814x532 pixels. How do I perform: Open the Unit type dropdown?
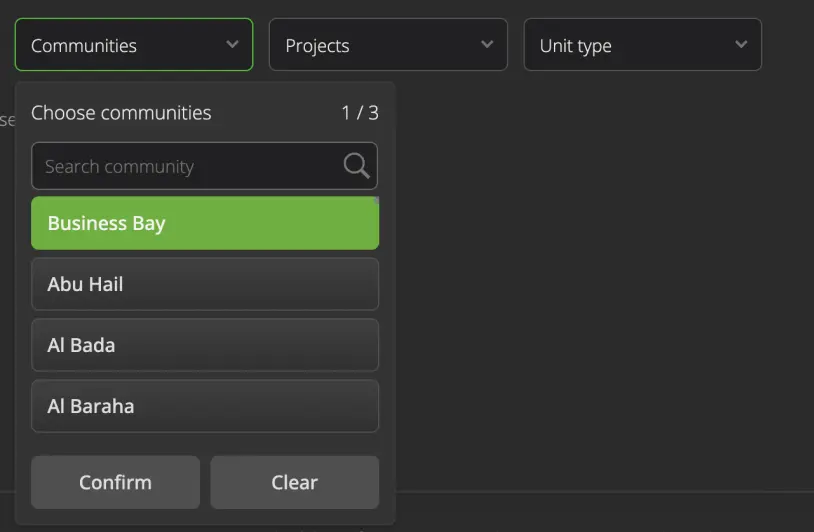[643, 45]
